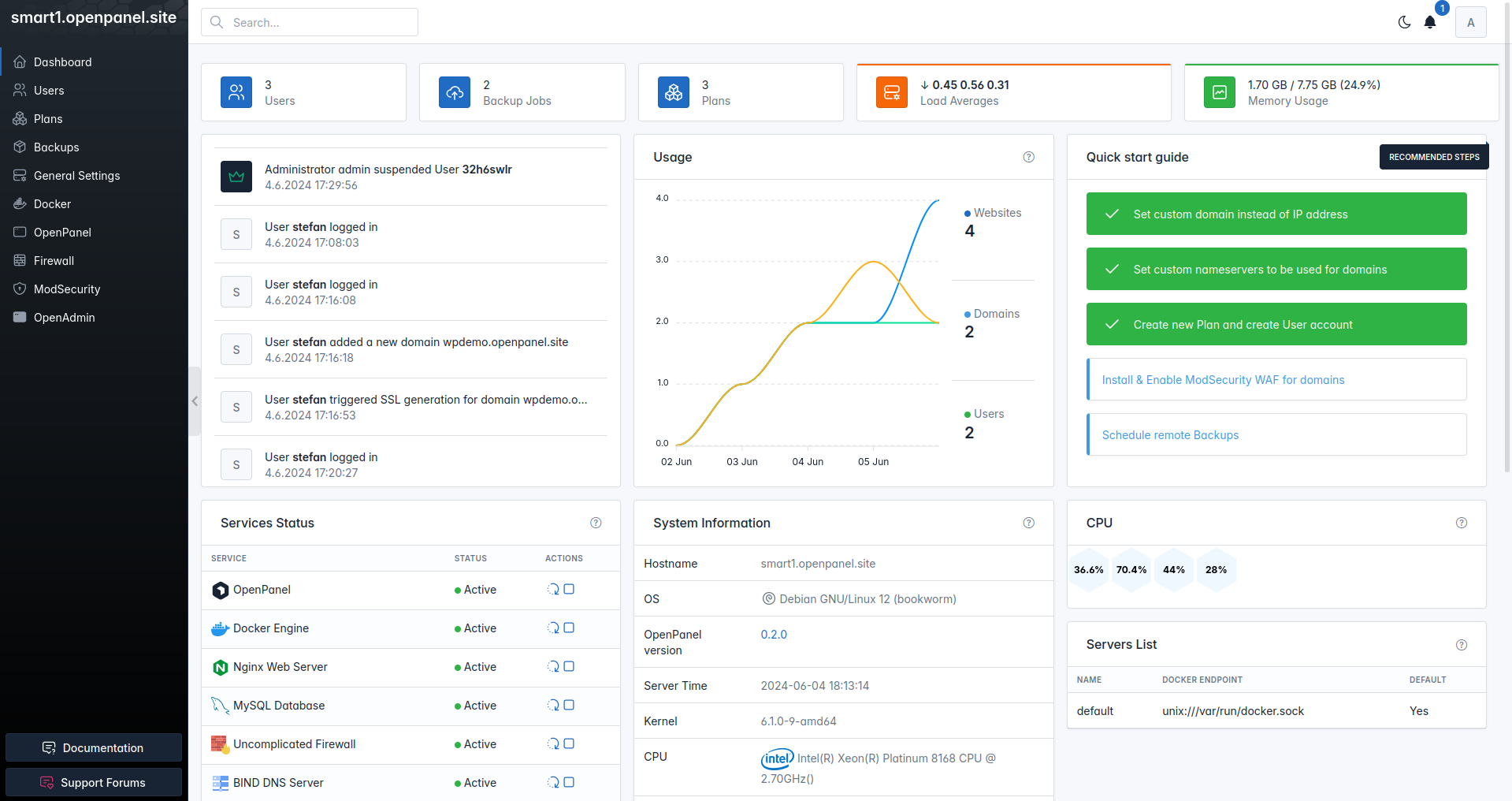Click the Memory Usage chart icon
The width and height of the screenshot is (1512, 801).
pos(1220,92)
